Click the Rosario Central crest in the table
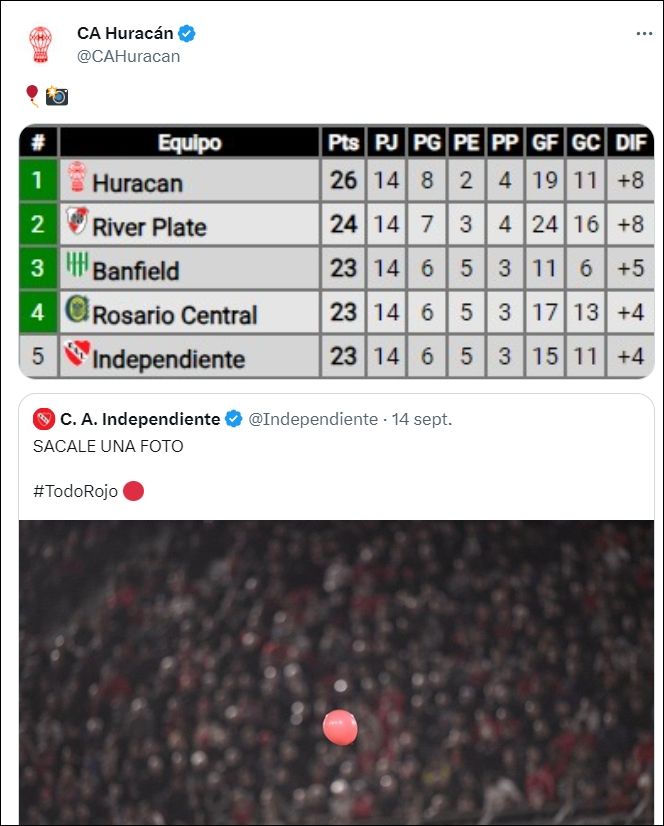This screenshot has width=664, height=826. tap(76, 310)
